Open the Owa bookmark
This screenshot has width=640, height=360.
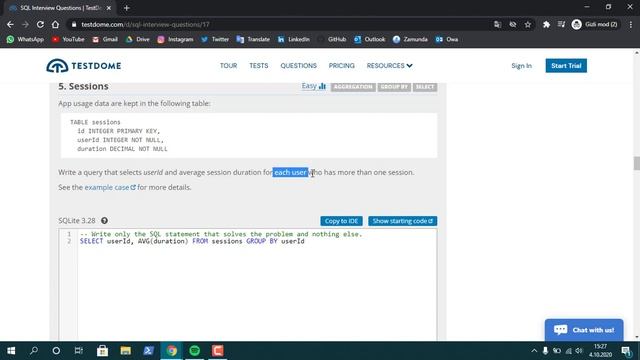[x=447, y=39]
